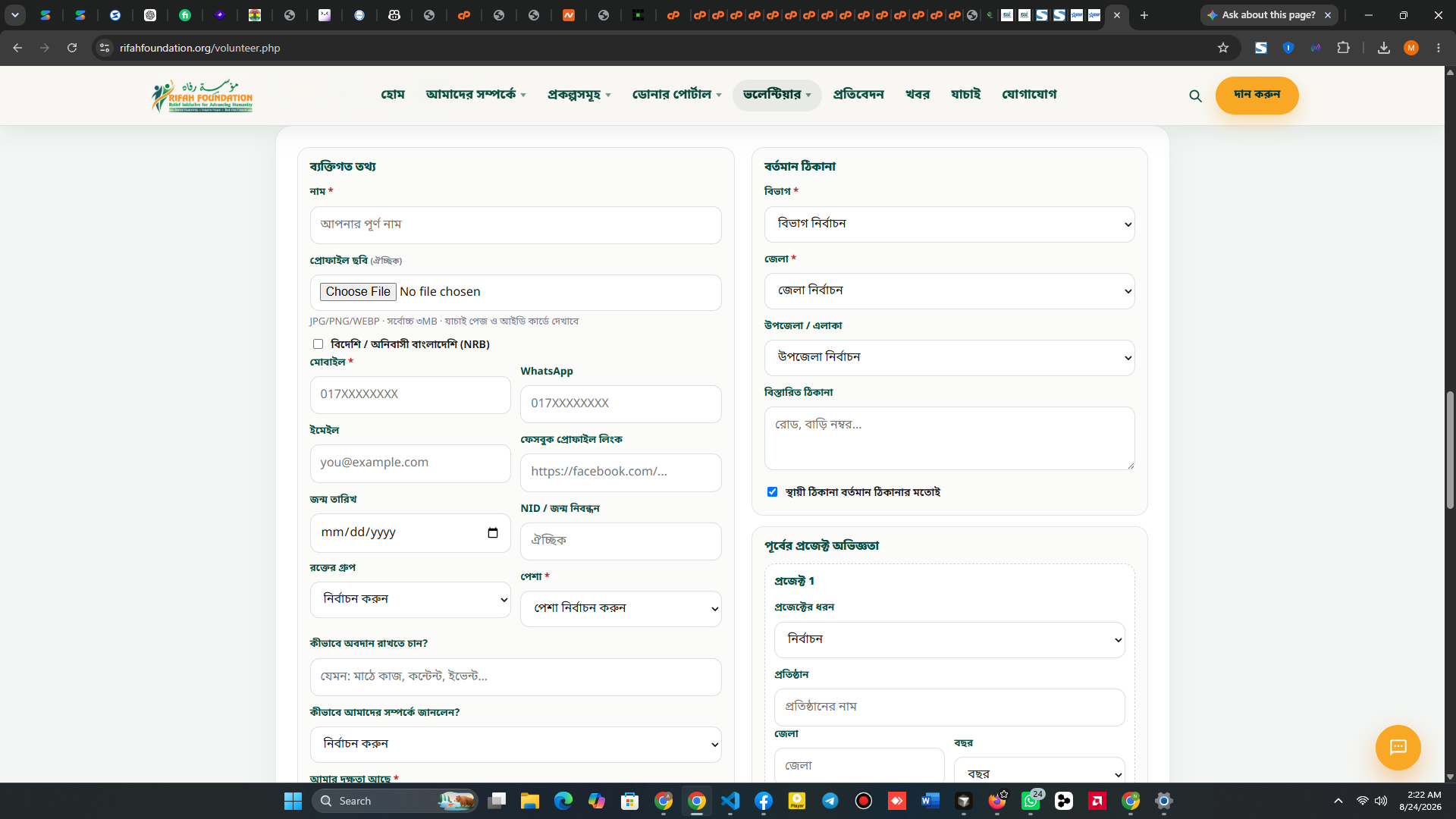The height and width of the screenshot is (819, 1456).
Task: Expand the ভলেন্টিয়ার menu
Action: (x=777, y=95)
